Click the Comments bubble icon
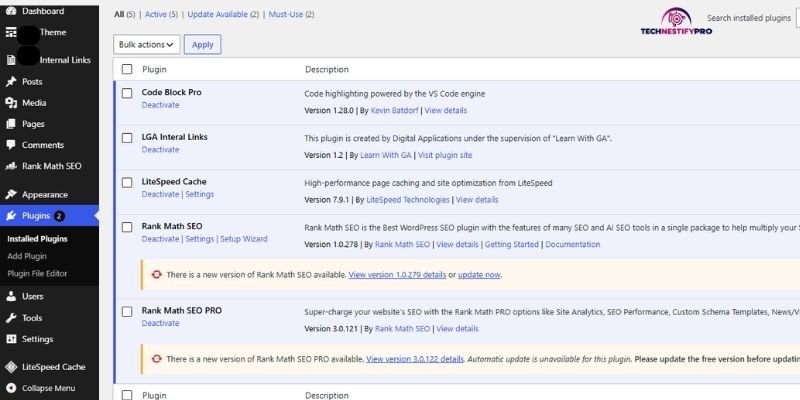 pyautogui.click(x=11, y=145)
